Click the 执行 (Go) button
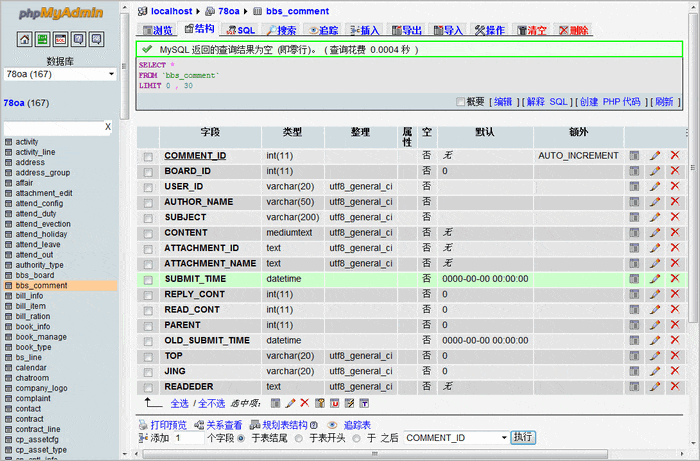This screenshot has height=461, width=700. pos(523,438)
